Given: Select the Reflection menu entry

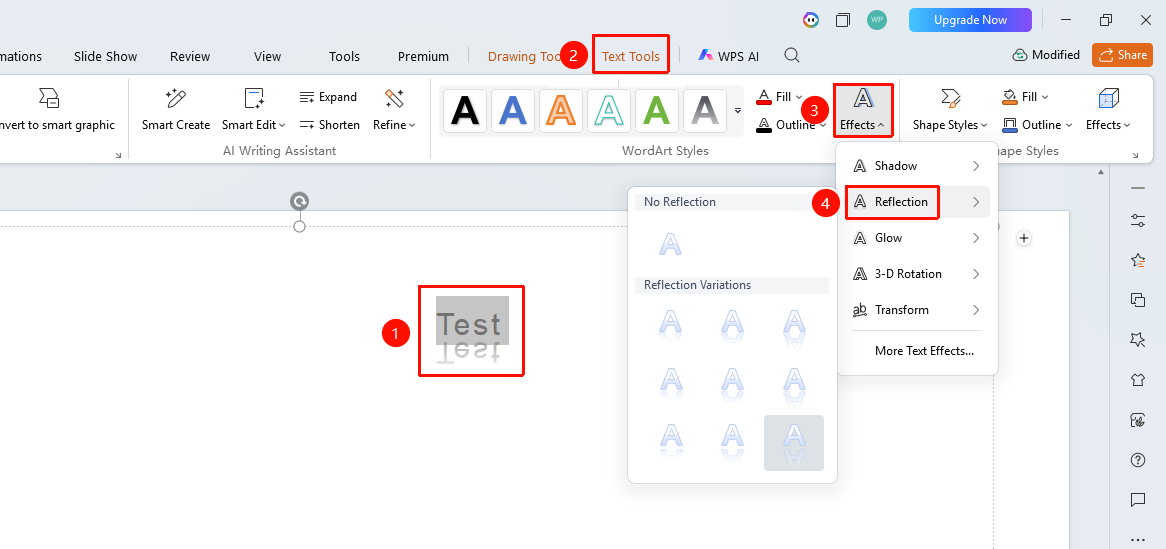Looking at the screenshot, I should pyautogui.click(x=918, y=202).
